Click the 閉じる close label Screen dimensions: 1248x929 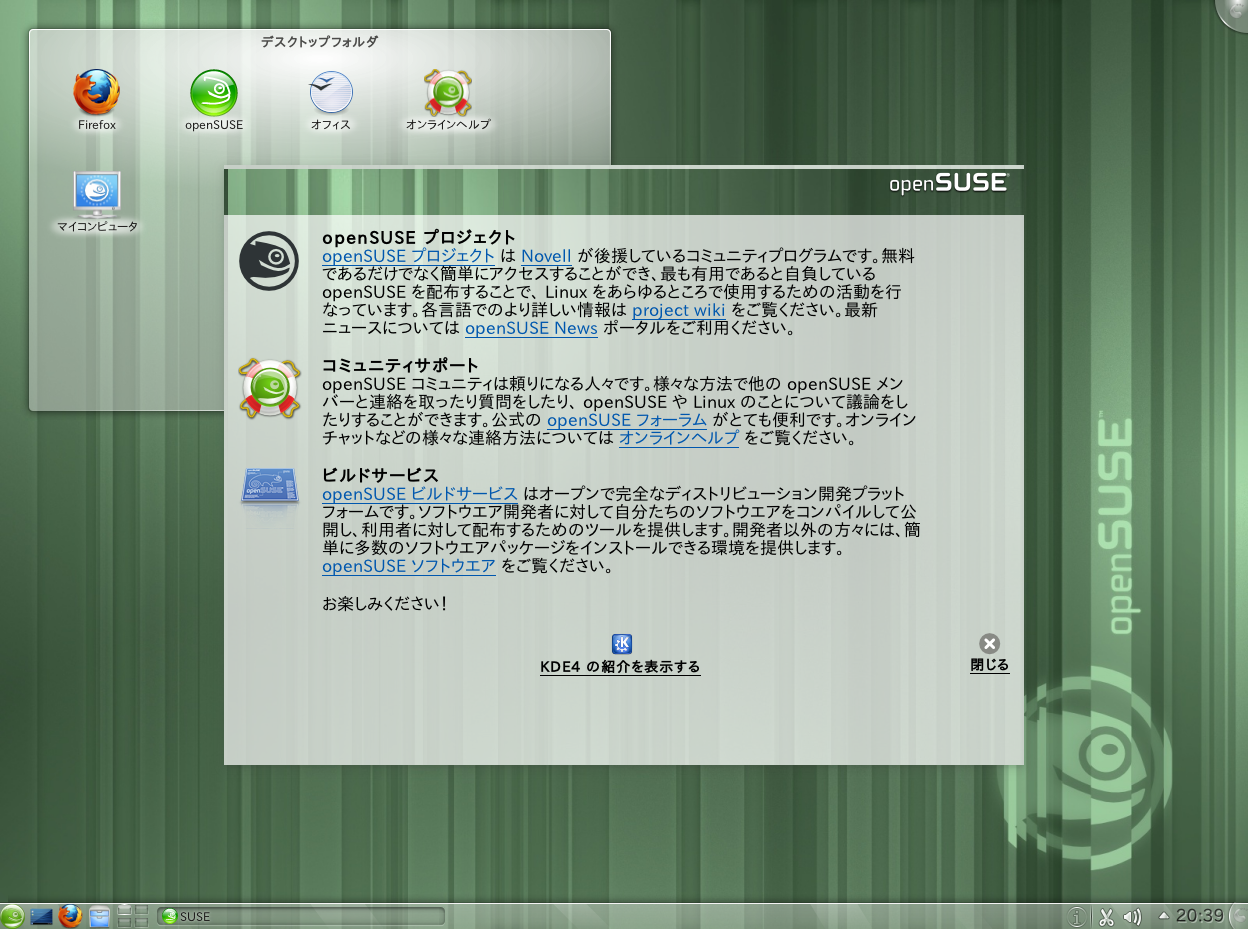(x=990, y=665)
